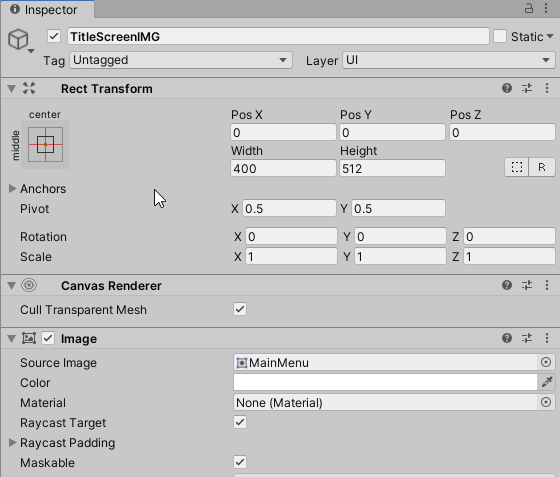The width and height of the screenshot is (560, 477).
Task: Click the Scale Y field
Action: [x=400, y=256]
